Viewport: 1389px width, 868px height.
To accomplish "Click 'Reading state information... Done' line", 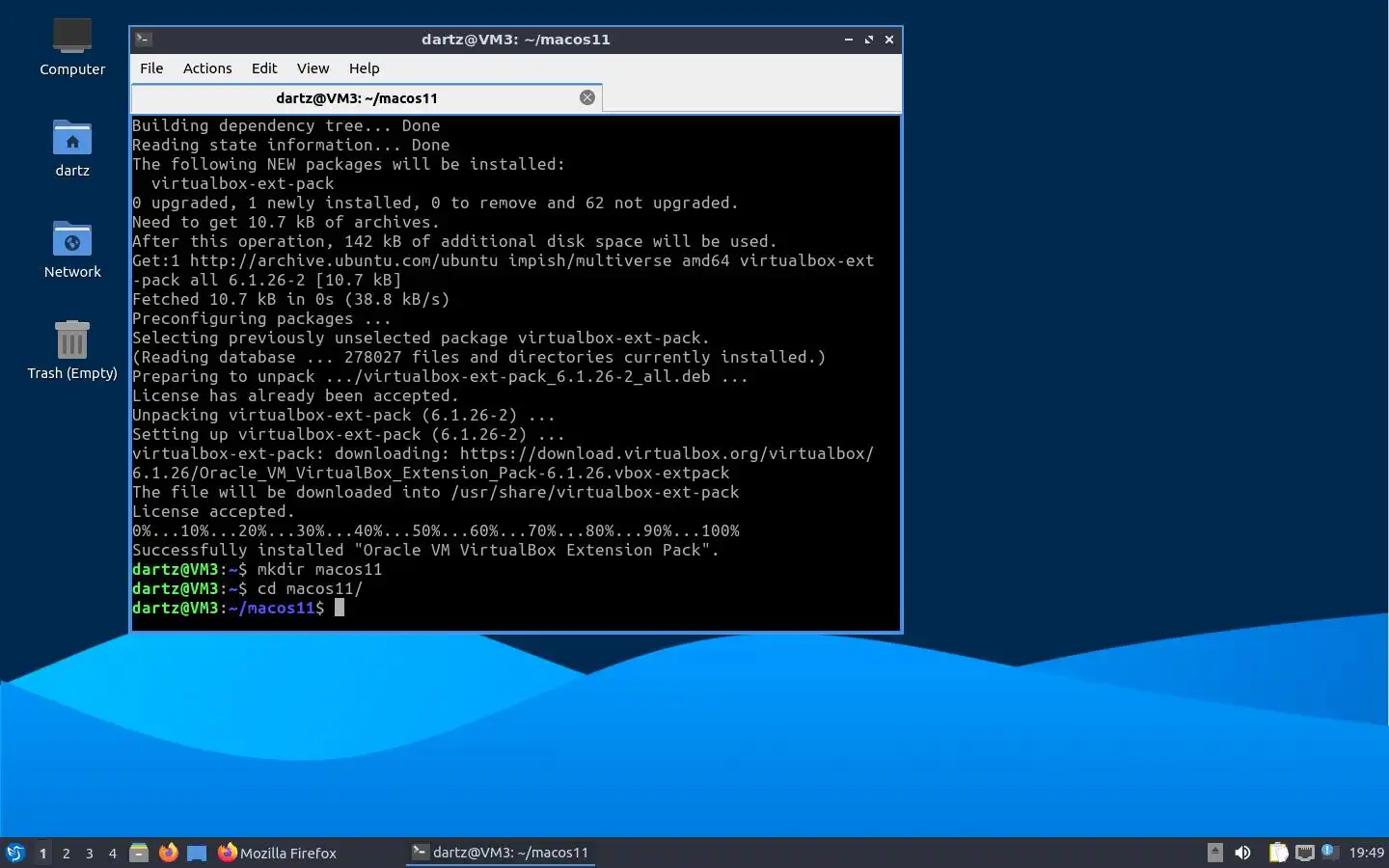I will click(291, 145).
